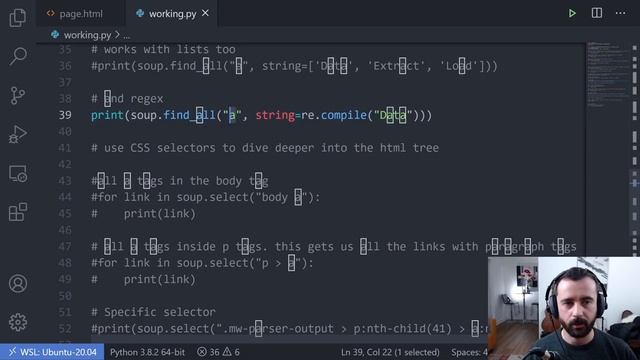Click the code minimap overview
The image size is (640, 360).
(x=608, y=76)
